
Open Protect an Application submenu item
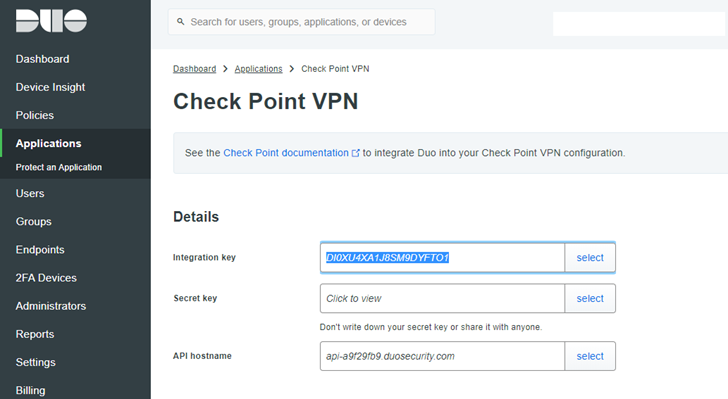click(x=58, y=167)
